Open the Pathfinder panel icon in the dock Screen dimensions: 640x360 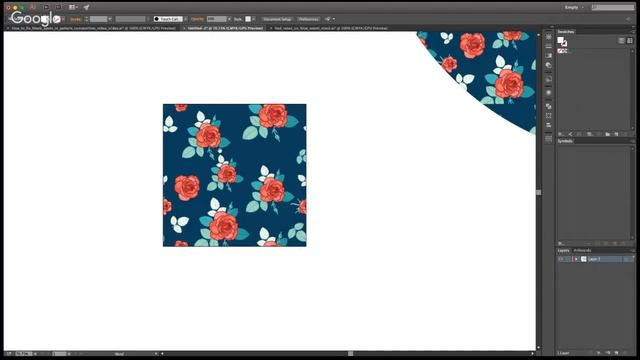click(549, 106)
